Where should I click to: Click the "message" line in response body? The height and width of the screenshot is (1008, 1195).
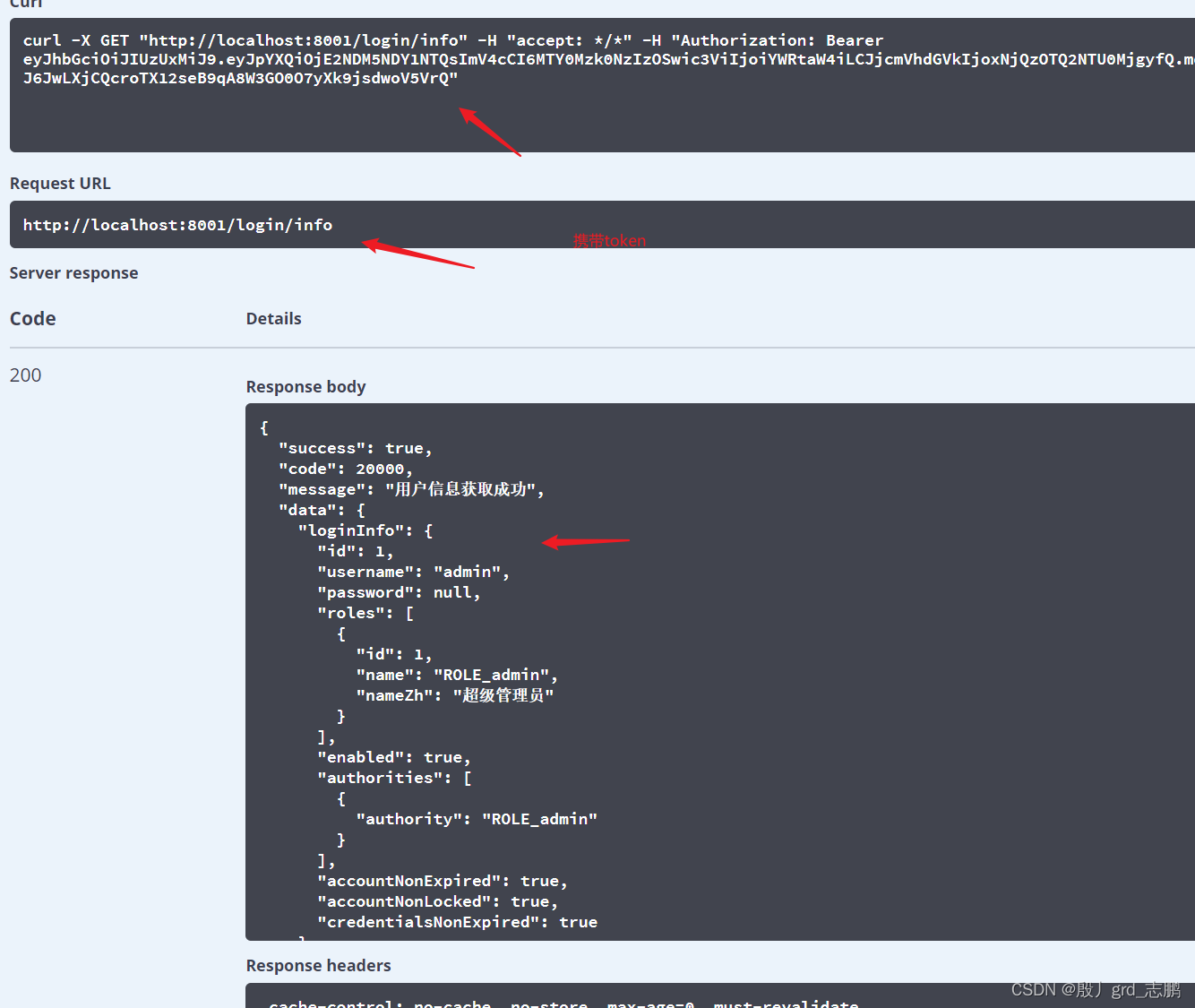(x=411, y=489)
